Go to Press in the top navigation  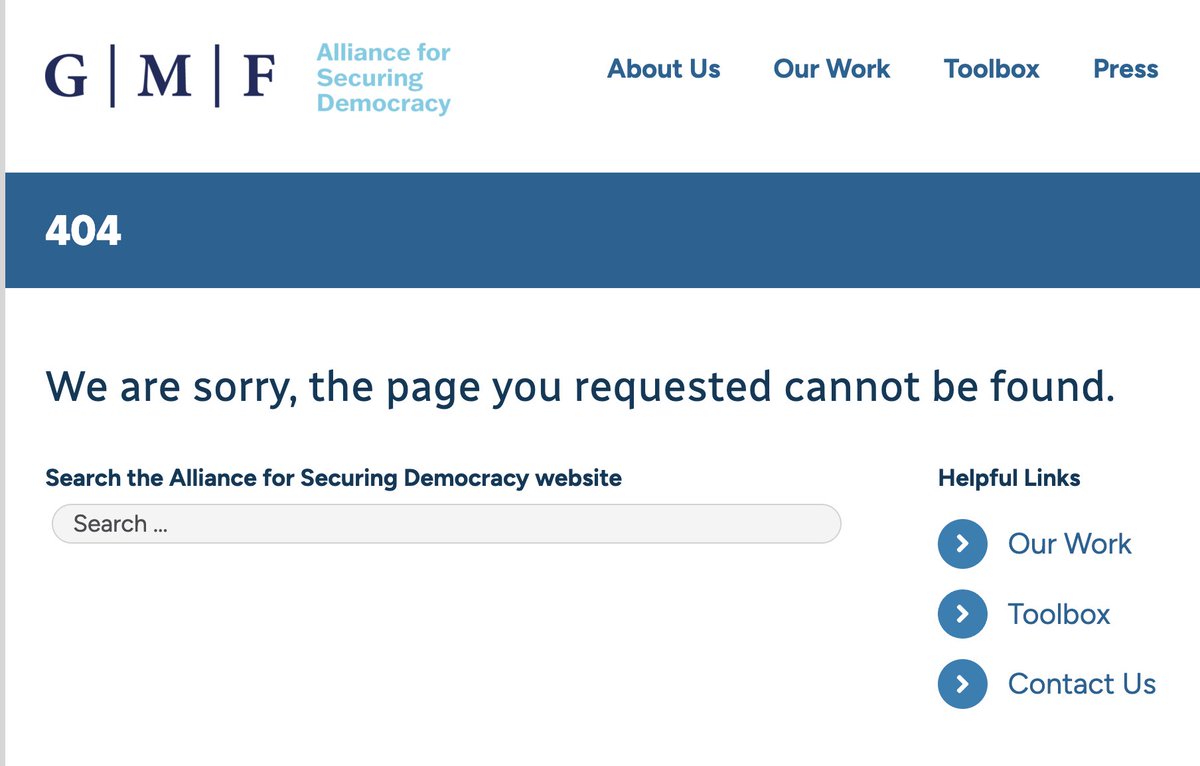(1125, 69)
